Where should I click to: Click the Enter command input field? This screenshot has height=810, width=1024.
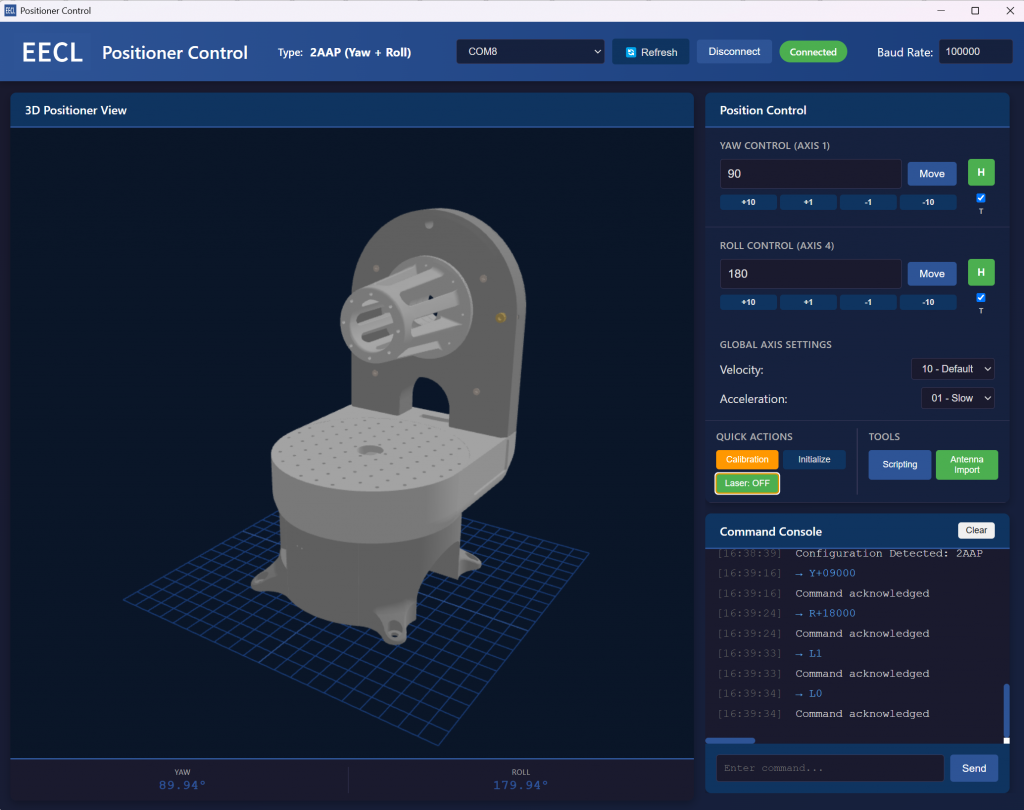tap(829, 768)
